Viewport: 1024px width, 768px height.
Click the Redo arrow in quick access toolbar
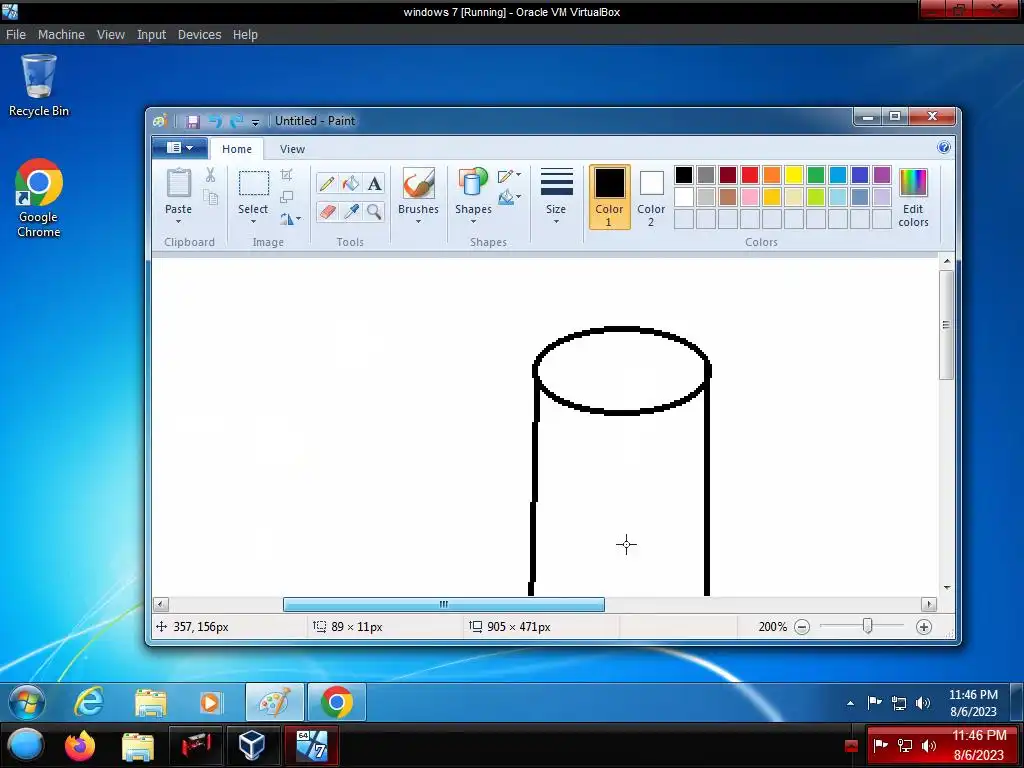236,121
